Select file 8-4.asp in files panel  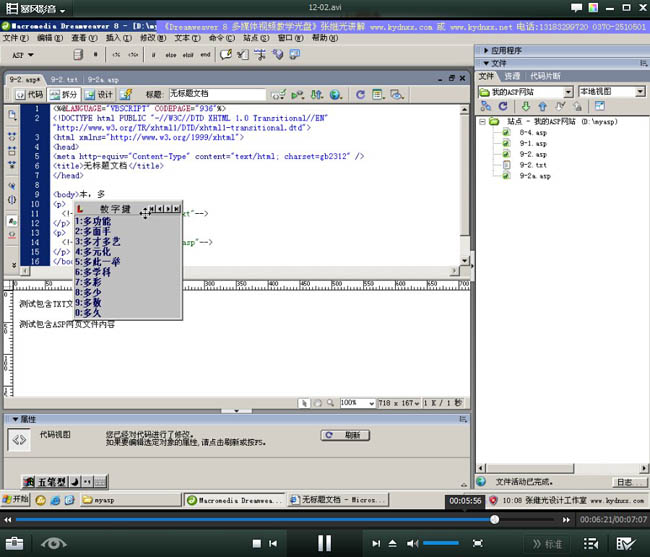[x=533, y=133]
